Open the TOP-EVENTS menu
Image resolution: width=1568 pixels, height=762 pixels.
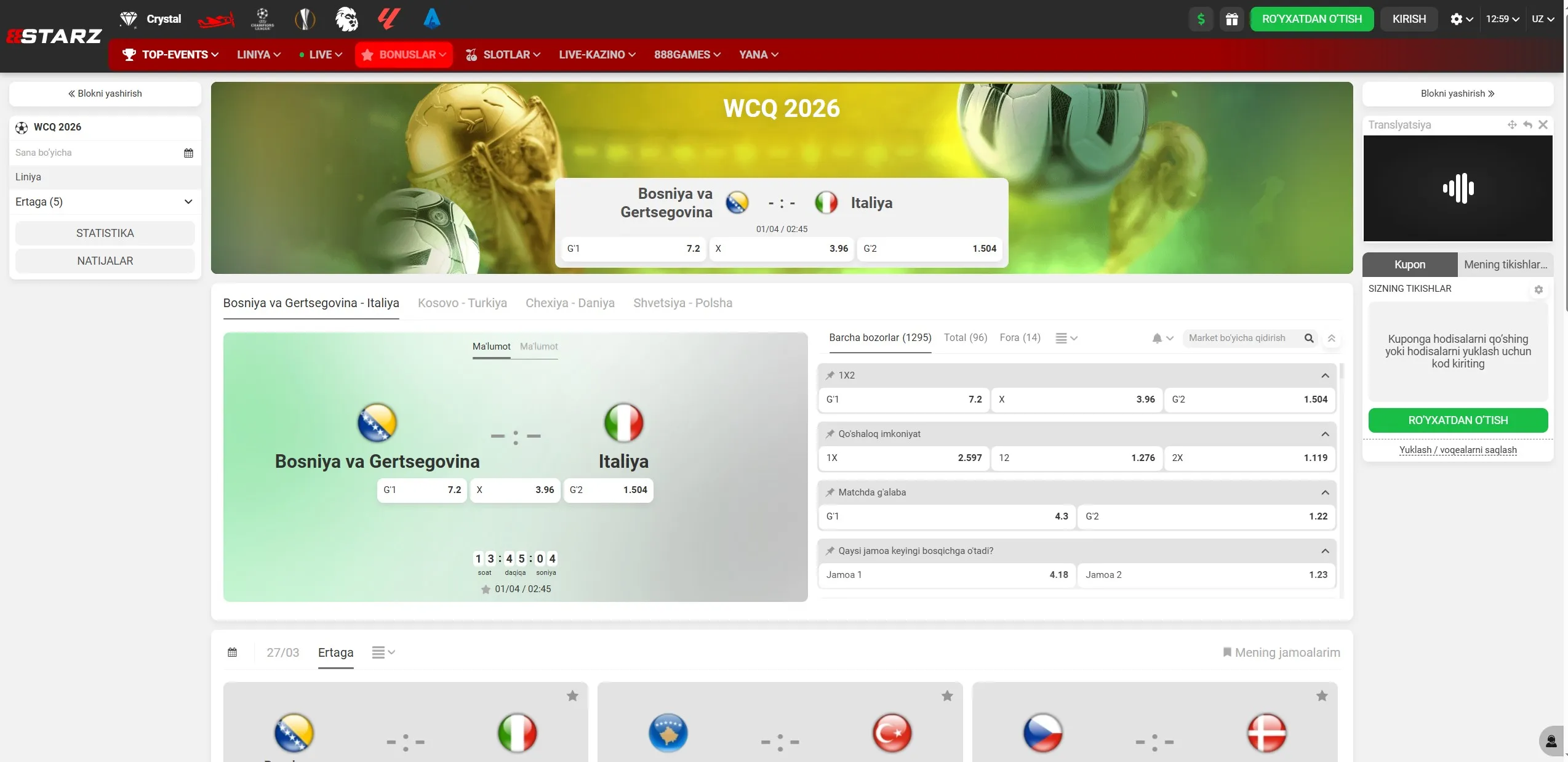coord(170,55)
